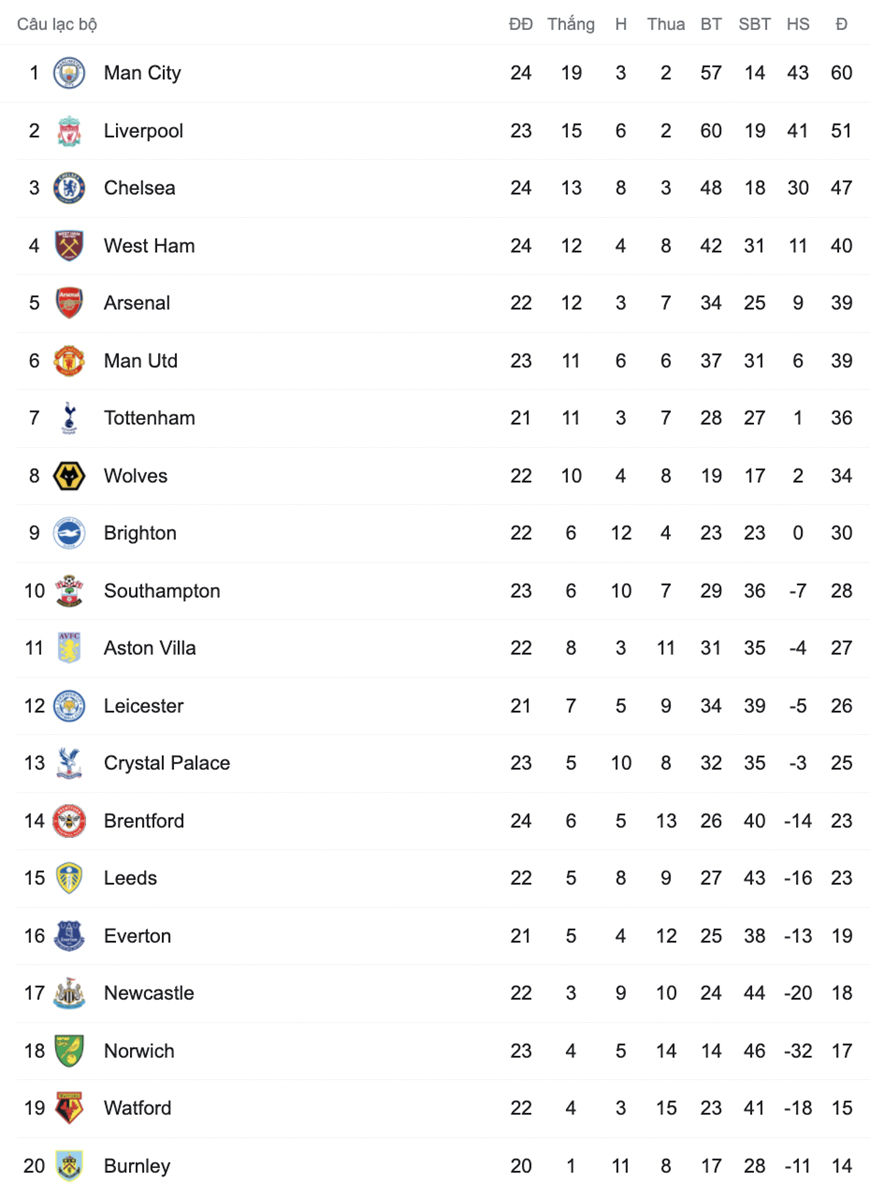Viewport: 870px width, 1197px height.
Task: Open the Crystal Palace team link
Action: point(166,763)
